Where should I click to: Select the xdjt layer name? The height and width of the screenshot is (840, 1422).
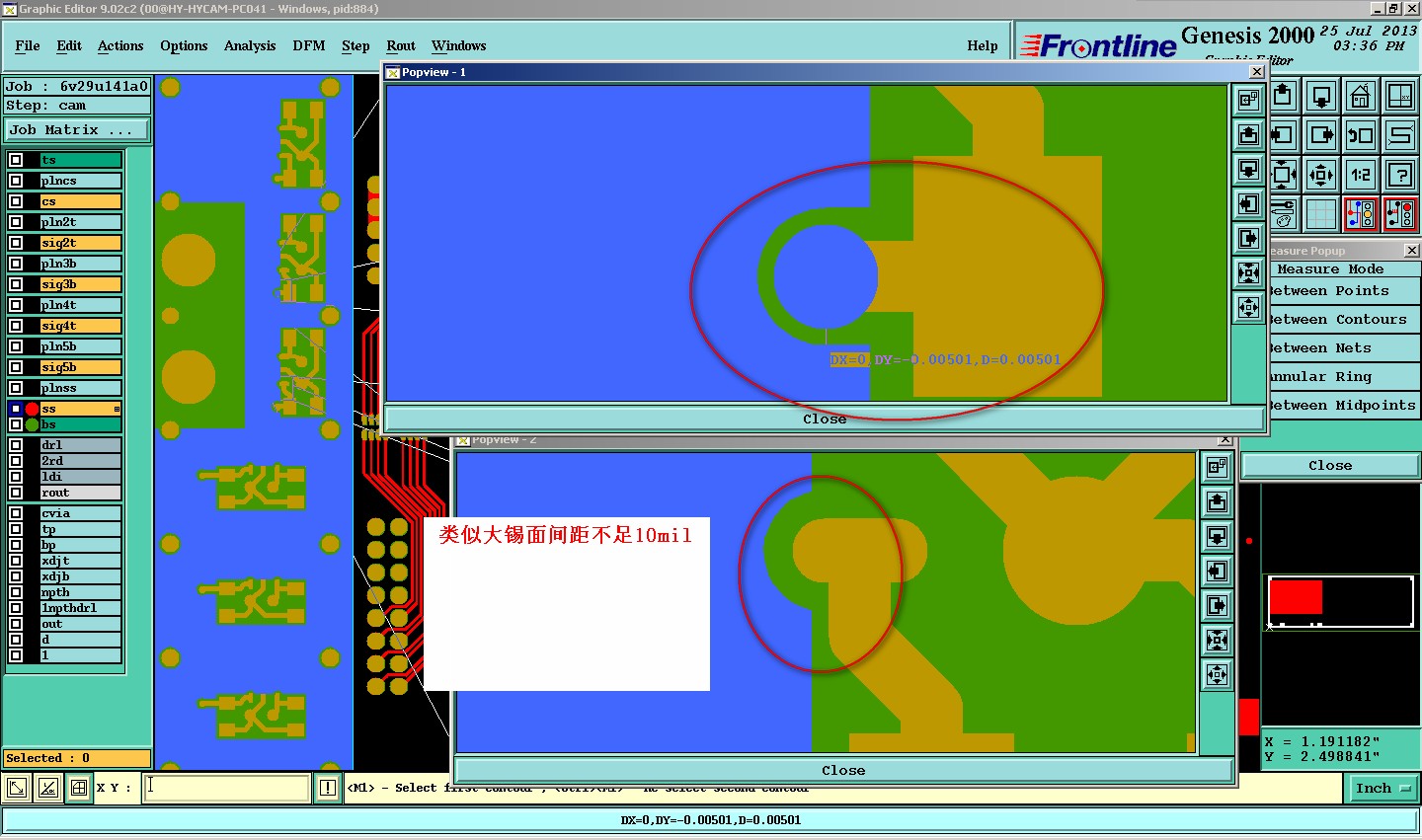[x=80, y=561]
